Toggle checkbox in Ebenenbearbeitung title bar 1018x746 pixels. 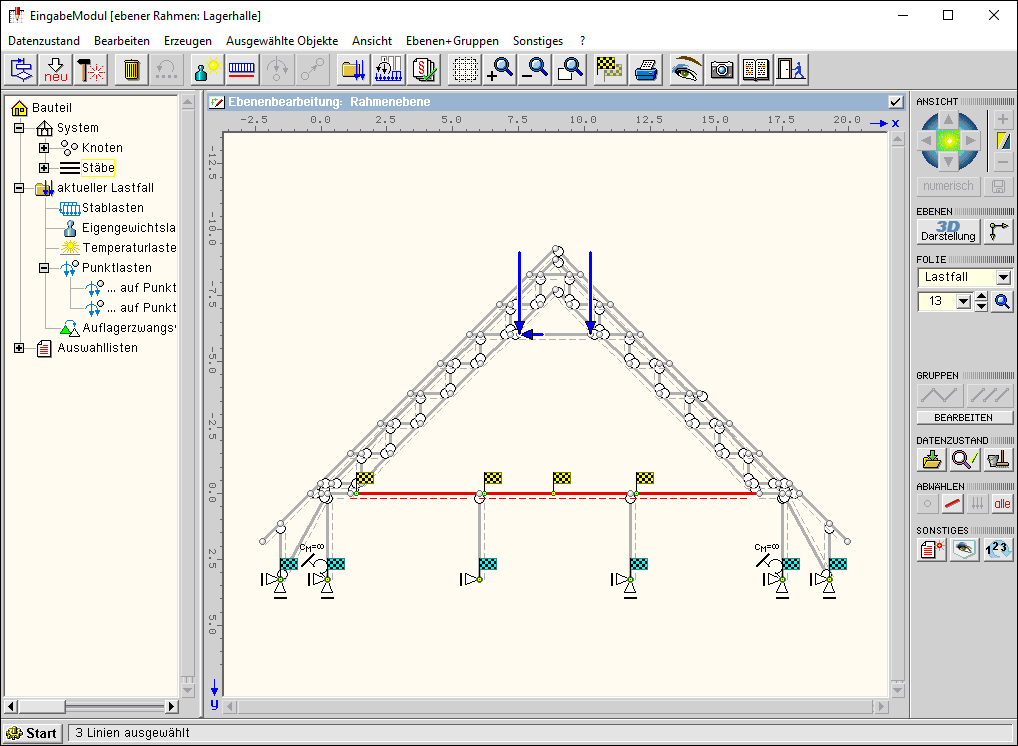click(x=895, y=102)
